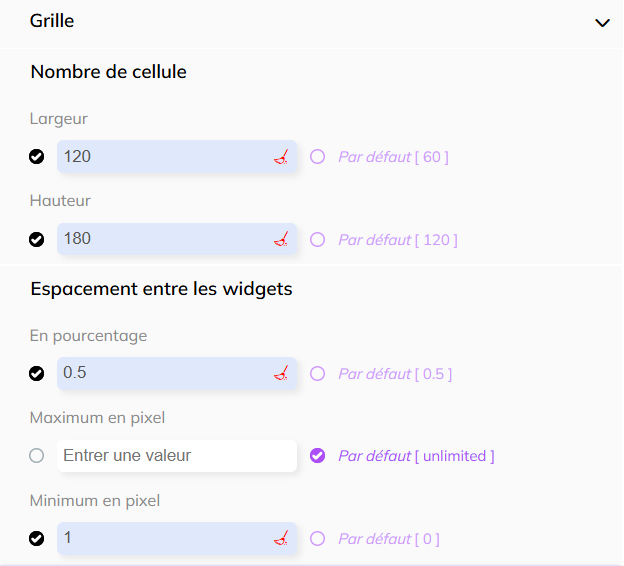Choose Par défaut [ 120 ] for Hauteur
This screenshot has width=624, height=566.
point(318,239)
